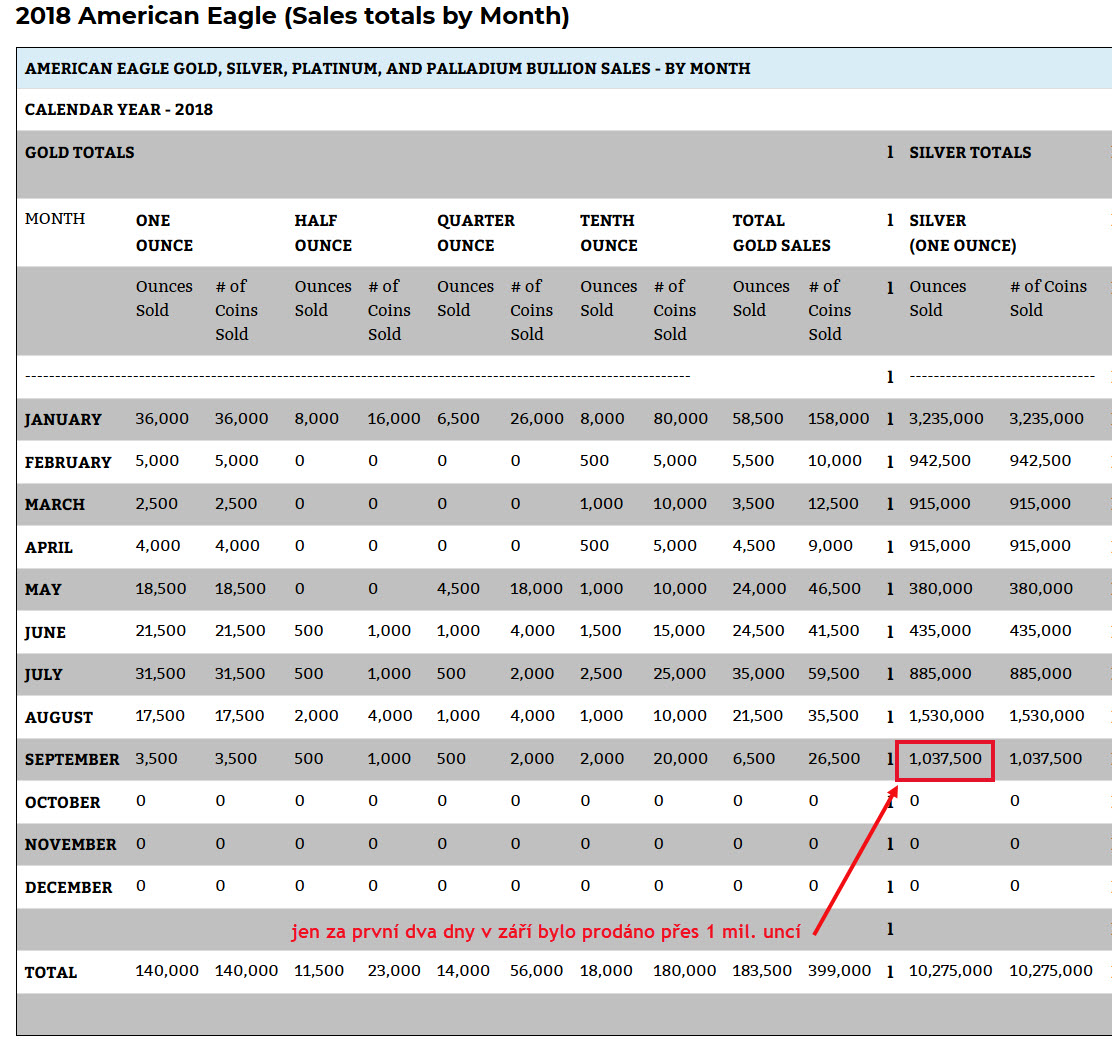The width and height of the screenshot is (1112, 1040).
Task: Select the quarter-ounce coins total 56,000
Action: [537, 970]
